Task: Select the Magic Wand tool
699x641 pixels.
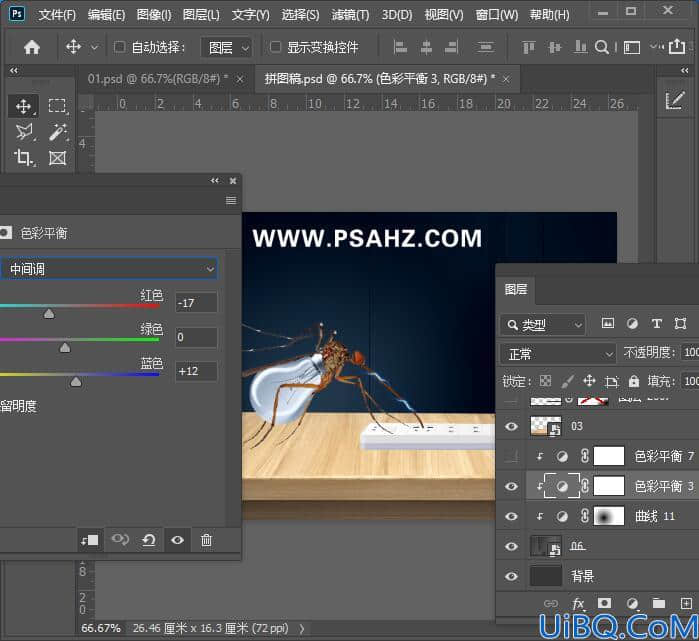Action: point(58,132)
